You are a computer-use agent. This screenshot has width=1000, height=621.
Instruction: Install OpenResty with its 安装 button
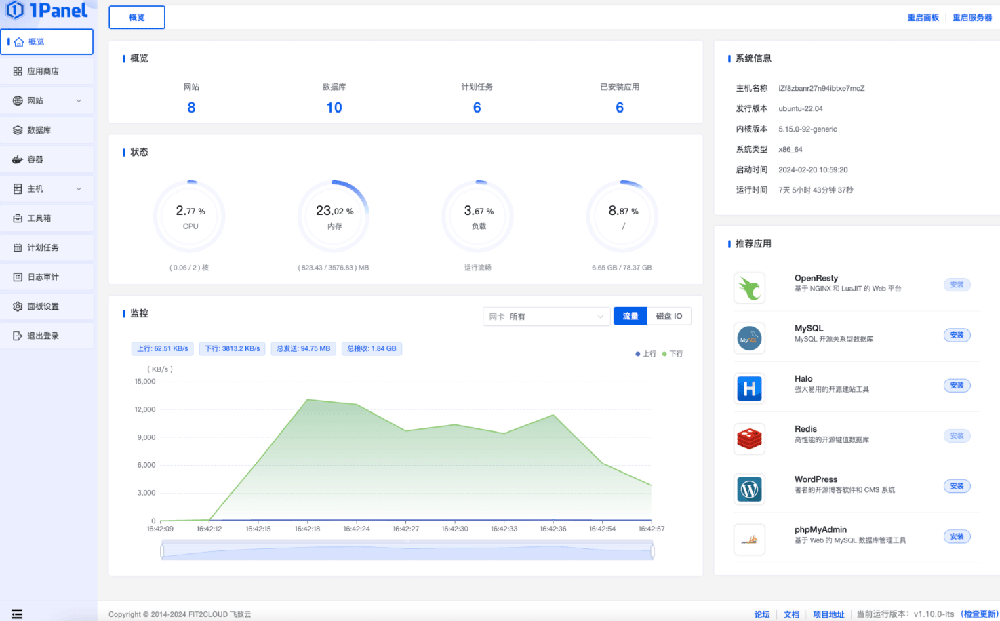pos(957,284)
